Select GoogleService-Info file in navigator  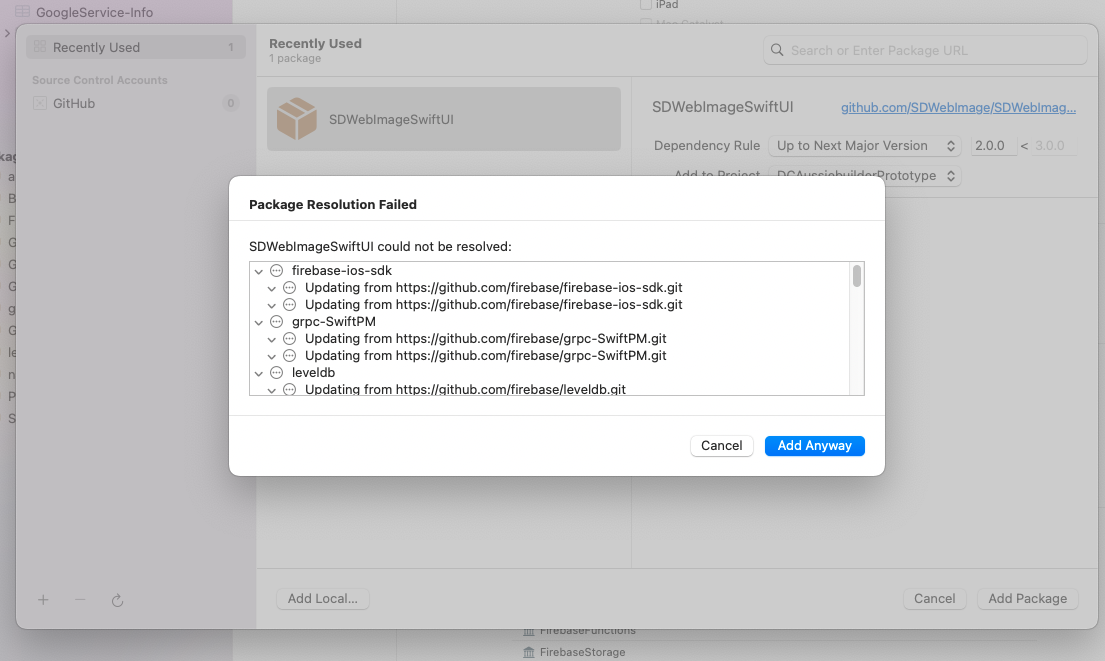tap(94, 12)
